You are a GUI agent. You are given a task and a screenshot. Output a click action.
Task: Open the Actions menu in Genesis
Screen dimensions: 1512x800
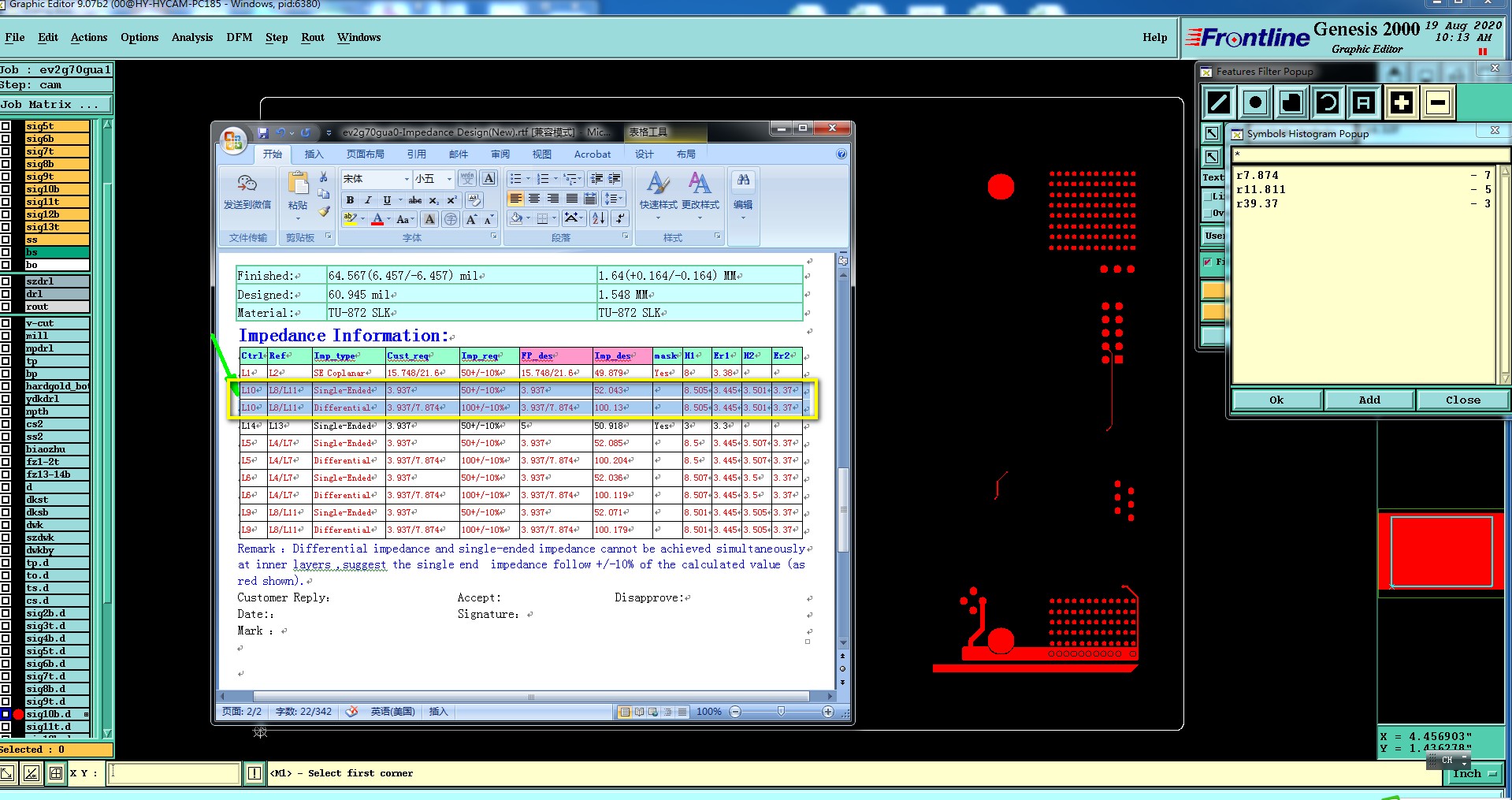click(89, 37)
